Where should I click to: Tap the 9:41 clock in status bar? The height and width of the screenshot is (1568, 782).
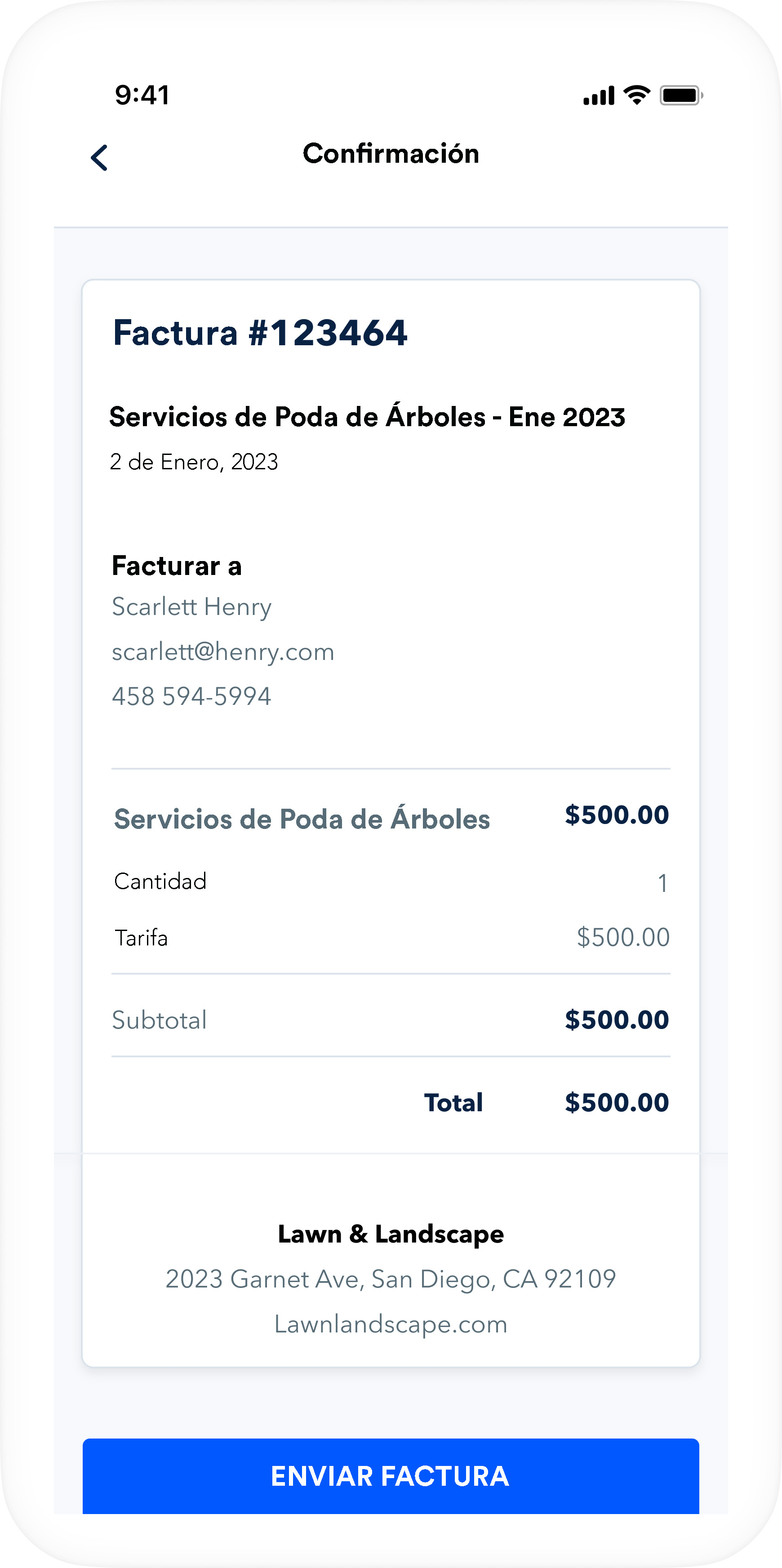click(142, 95)
